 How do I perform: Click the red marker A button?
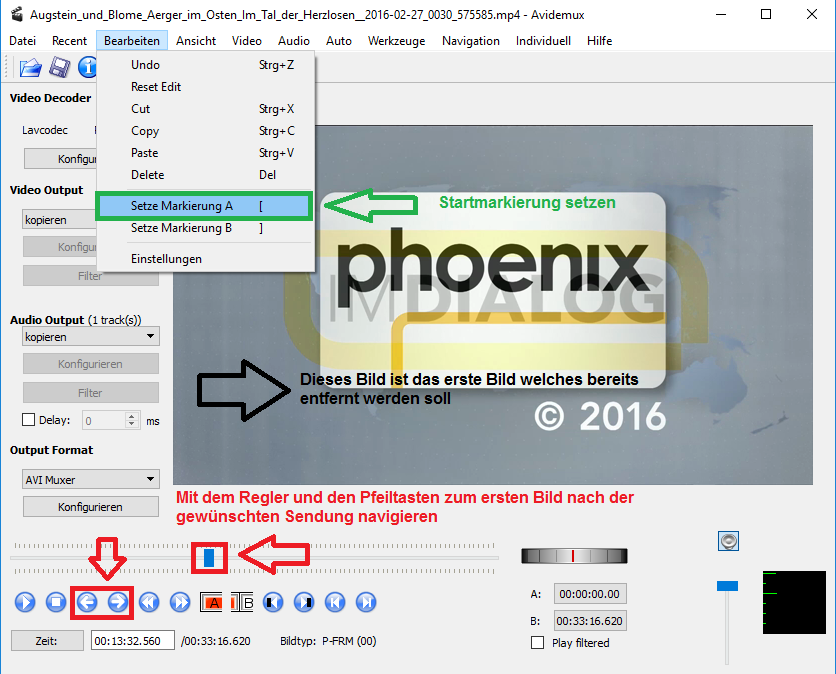214,602
